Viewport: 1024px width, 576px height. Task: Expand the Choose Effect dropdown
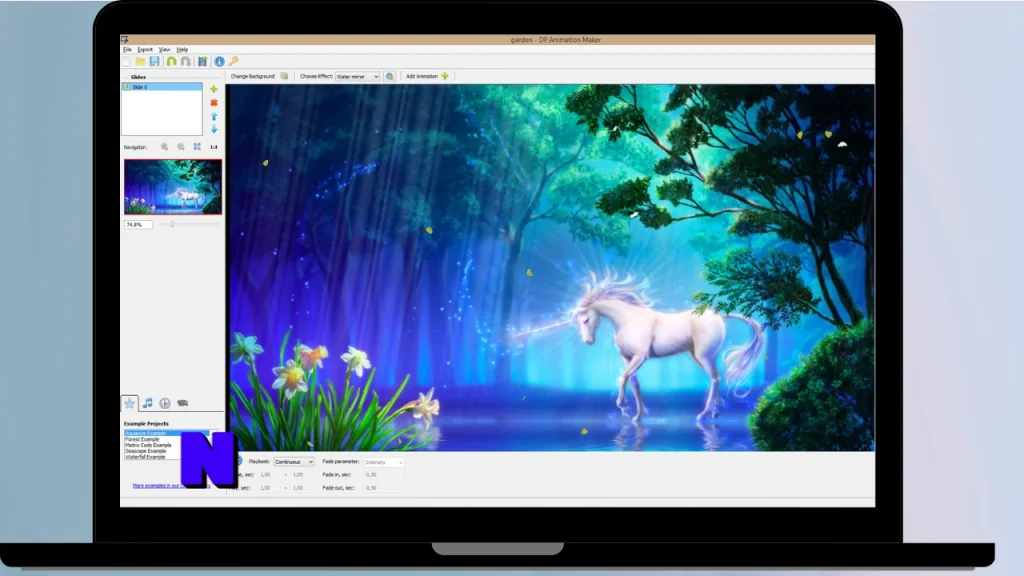[357, 76]
